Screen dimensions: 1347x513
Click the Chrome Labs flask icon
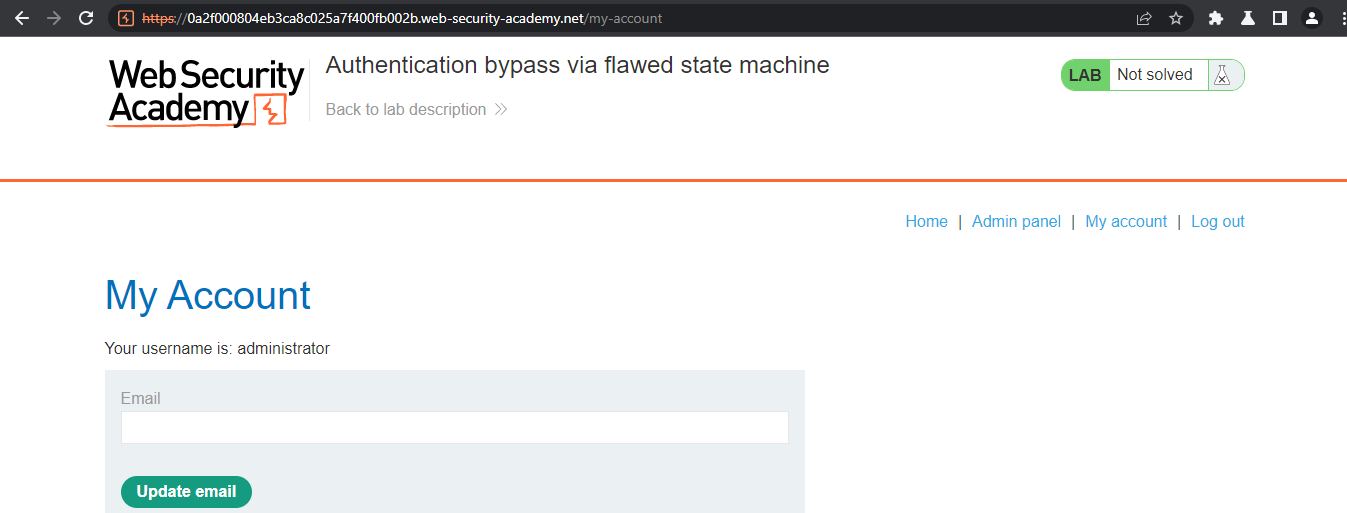click(1248, 18)
